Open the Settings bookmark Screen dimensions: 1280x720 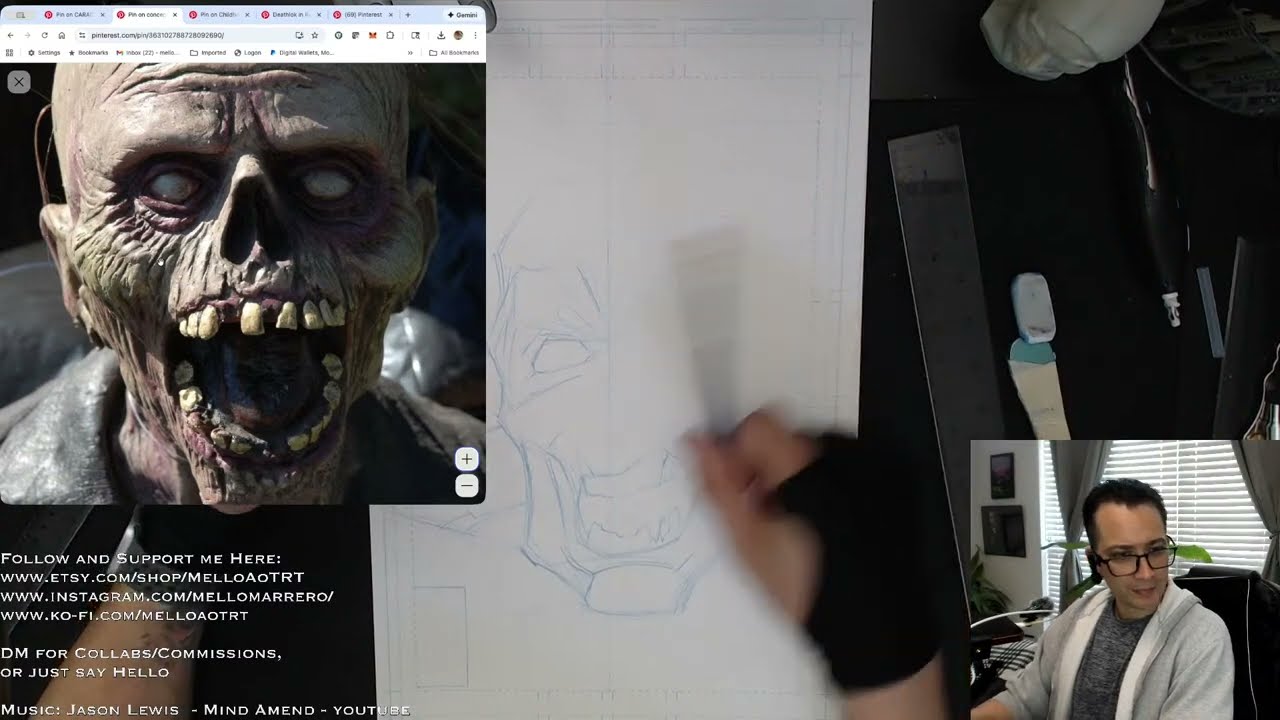[44, 52]
